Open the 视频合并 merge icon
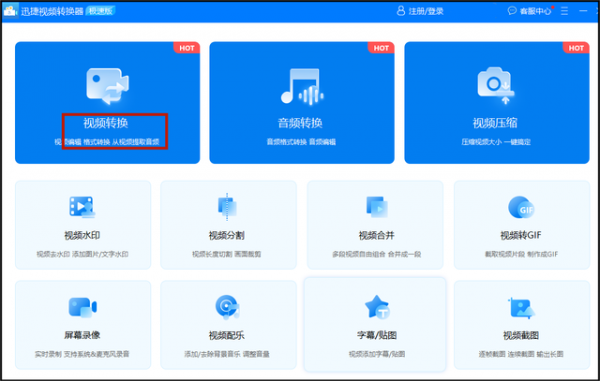This screenshot has height=381, width=600. click(x=377, y=207)
